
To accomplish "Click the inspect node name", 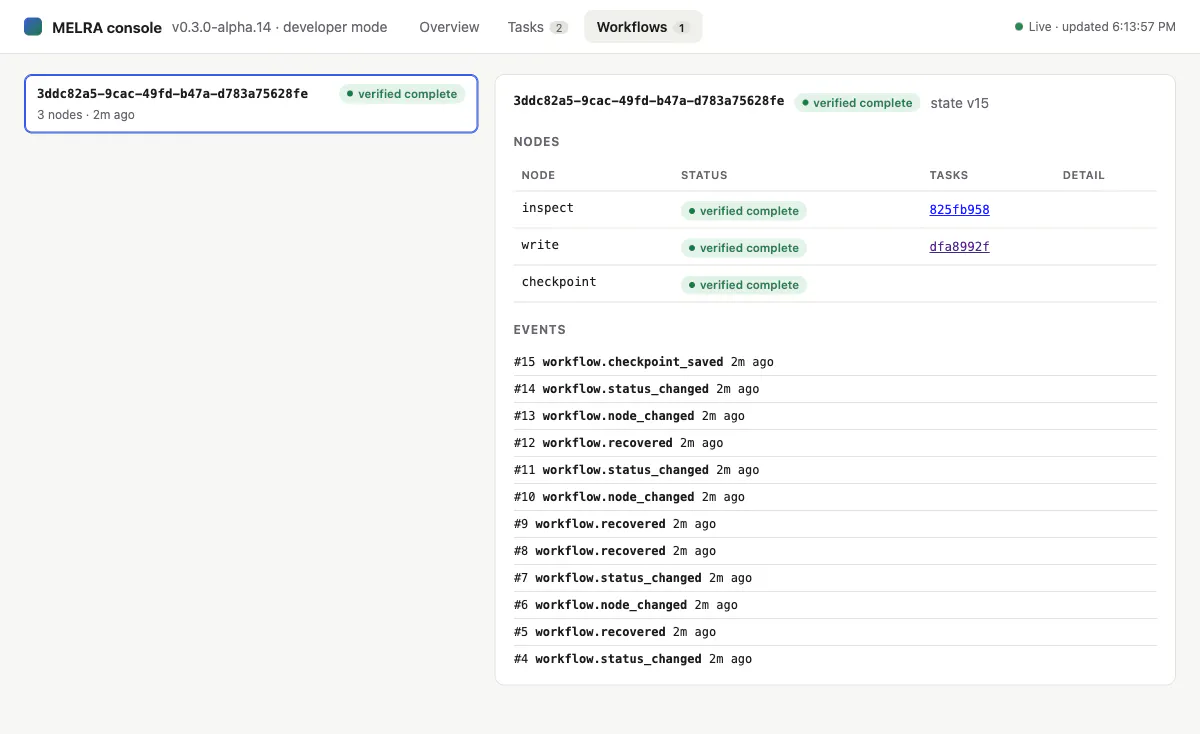I will click(548, 208).
